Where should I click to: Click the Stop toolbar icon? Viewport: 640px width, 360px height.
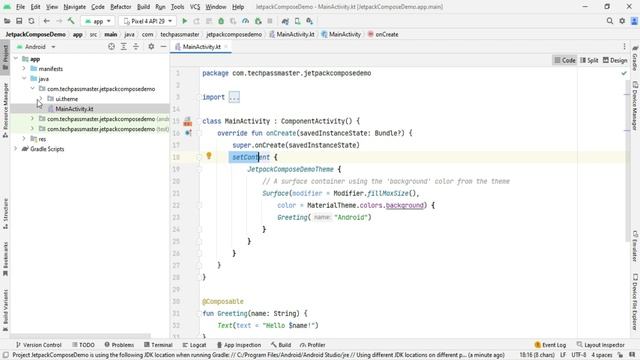tap(270, 21)
